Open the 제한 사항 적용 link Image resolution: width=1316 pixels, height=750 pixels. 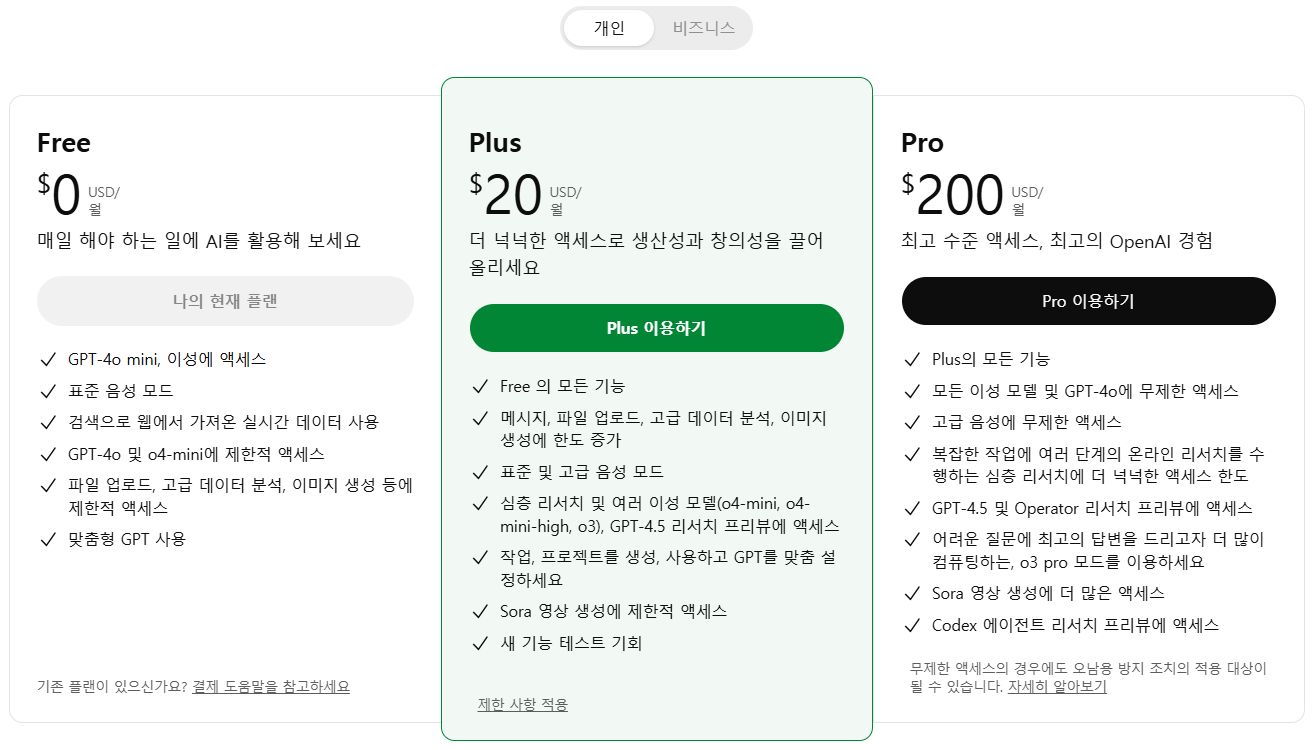tap(521, 703)
